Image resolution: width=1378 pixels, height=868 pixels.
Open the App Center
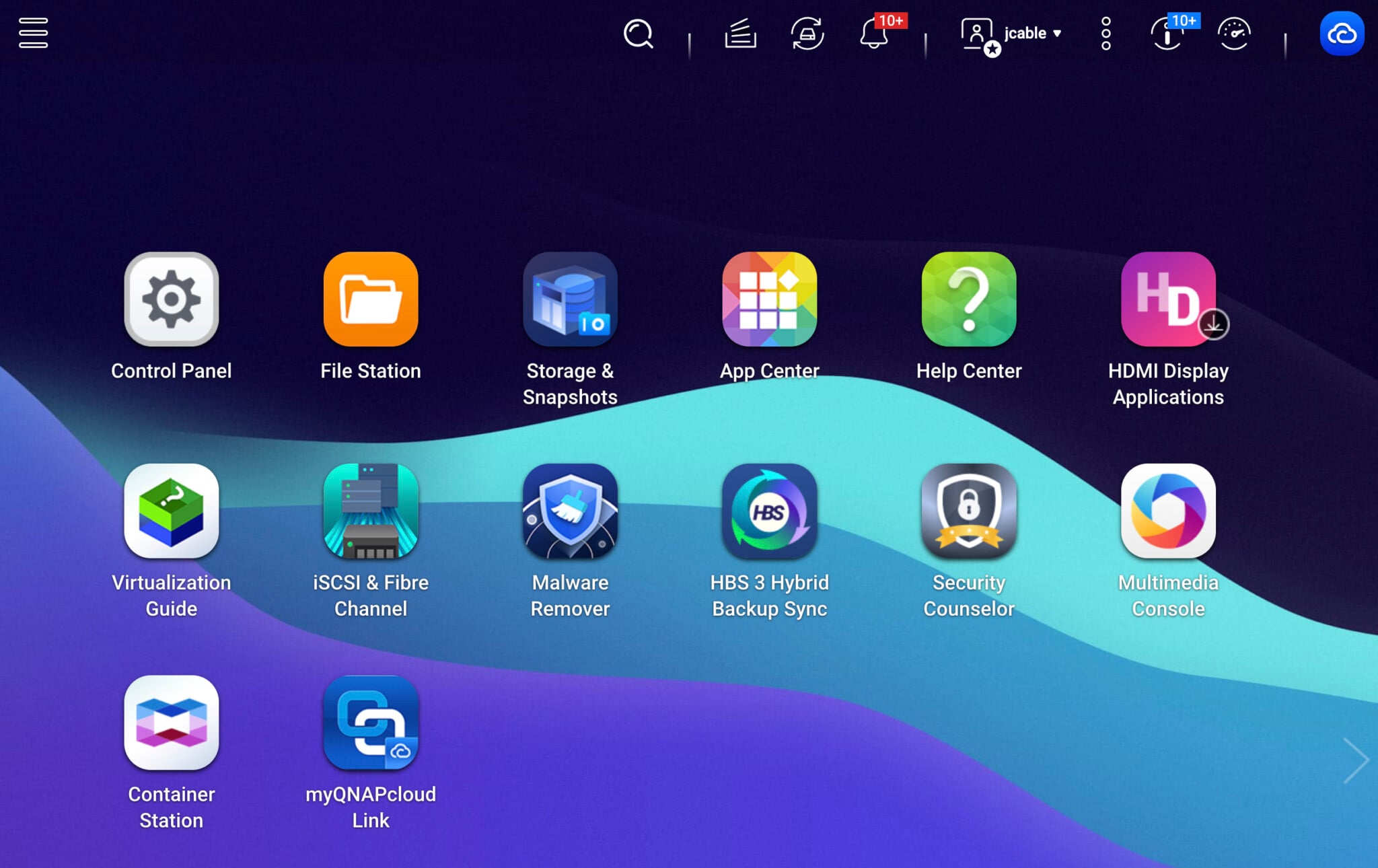769,299
